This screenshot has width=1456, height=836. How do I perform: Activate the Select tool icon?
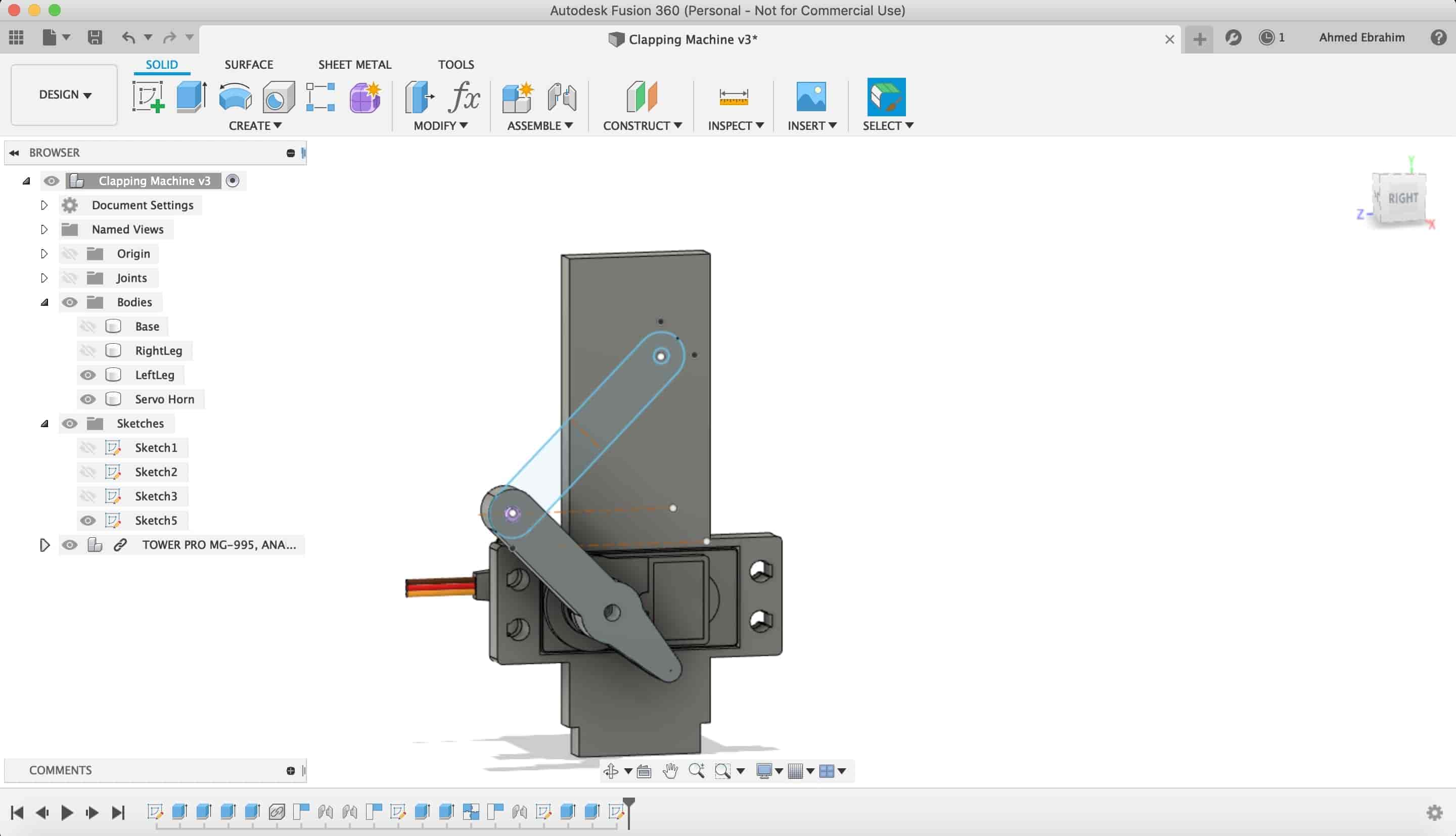tap(886, 97)
